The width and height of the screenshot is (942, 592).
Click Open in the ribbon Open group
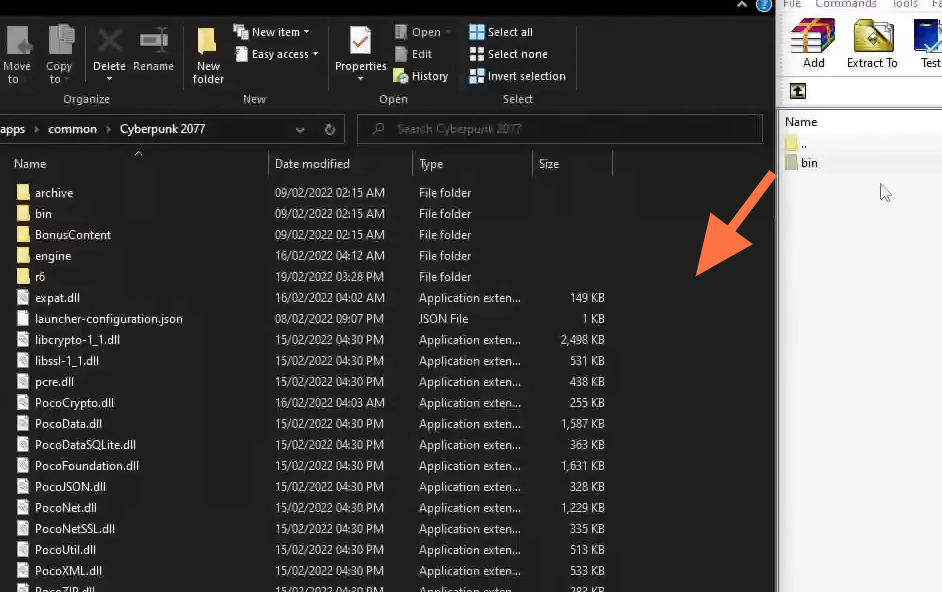click(423, 32)
